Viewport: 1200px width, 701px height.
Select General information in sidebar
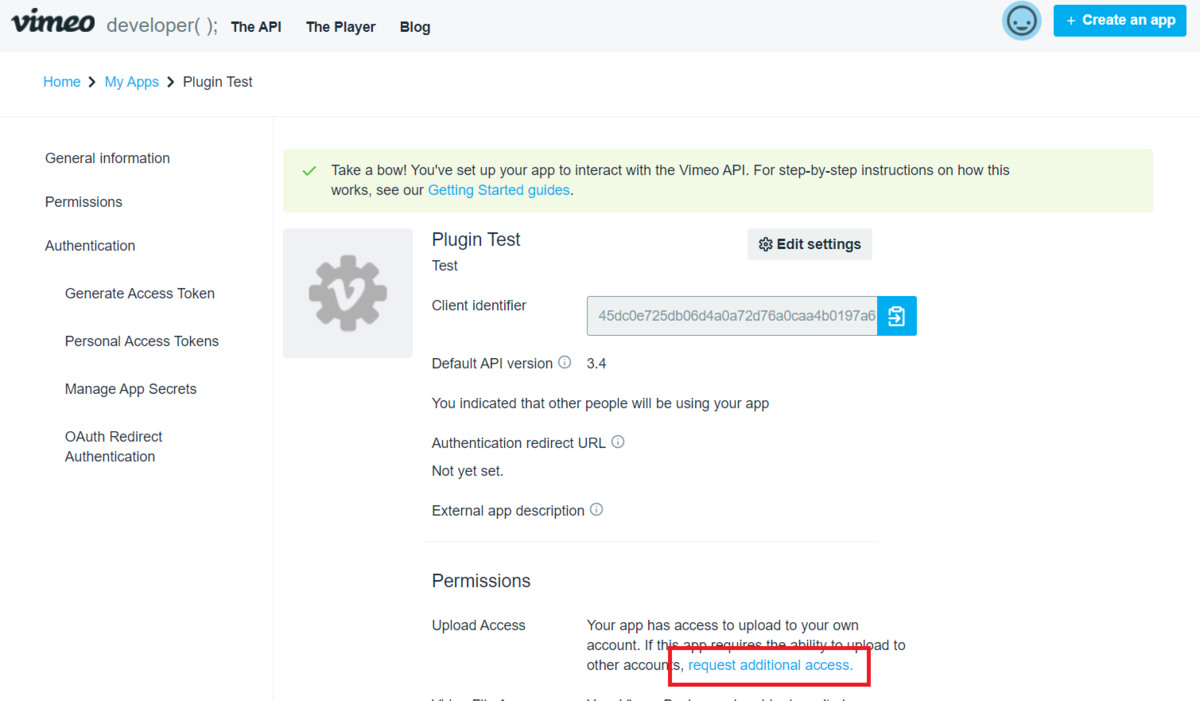[x=108, y=158]
